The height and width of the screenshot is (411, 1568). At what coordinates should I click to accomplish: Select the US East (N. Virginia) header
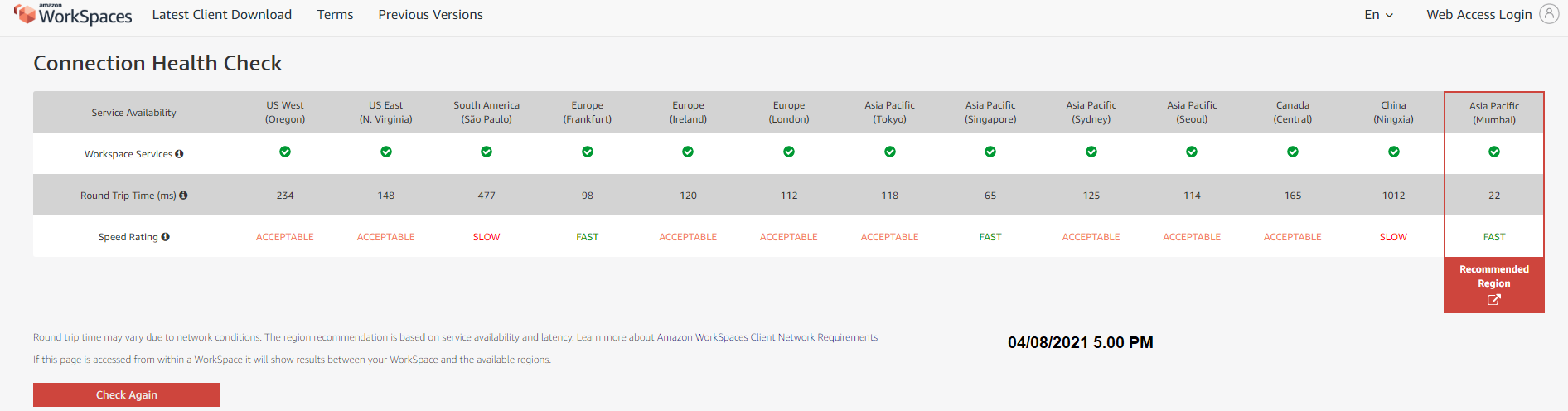[386, 112]
